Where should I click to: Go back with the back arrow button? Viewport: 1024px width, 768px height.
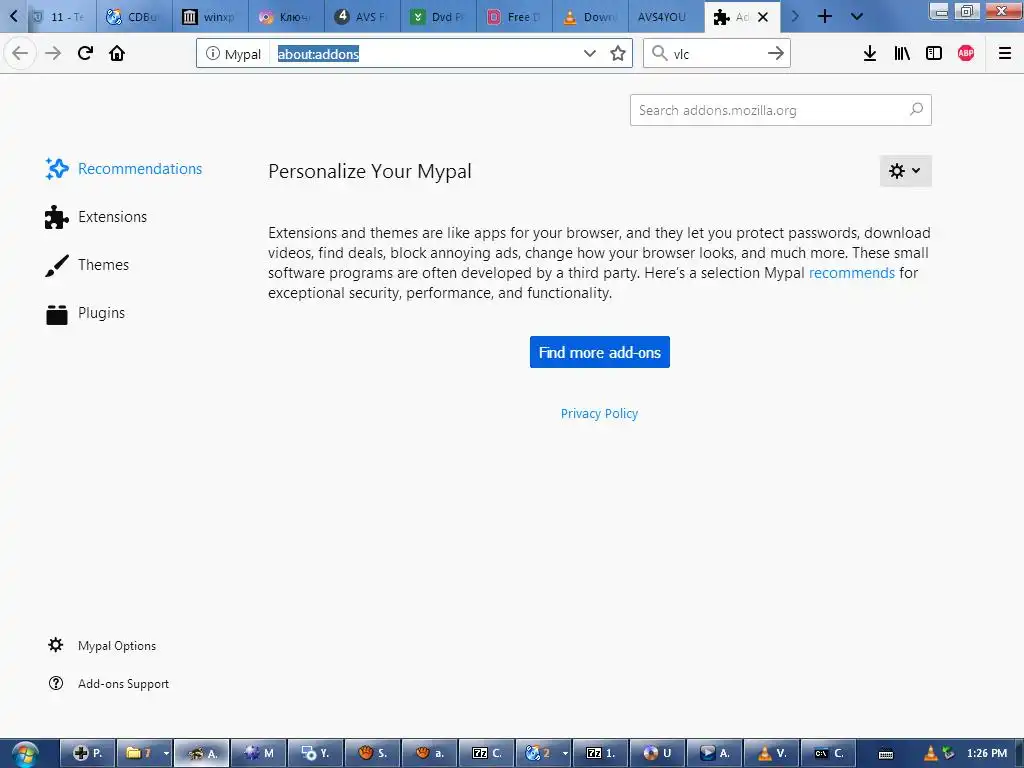click(x=20, y=54)
